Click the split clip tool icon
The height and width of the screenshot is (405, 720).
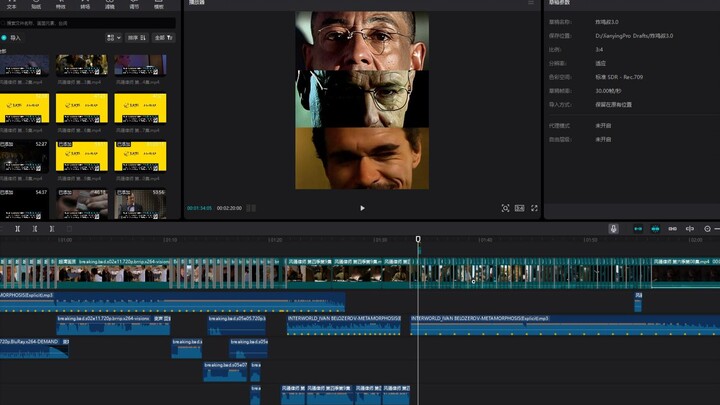click(x=17, y=228)
